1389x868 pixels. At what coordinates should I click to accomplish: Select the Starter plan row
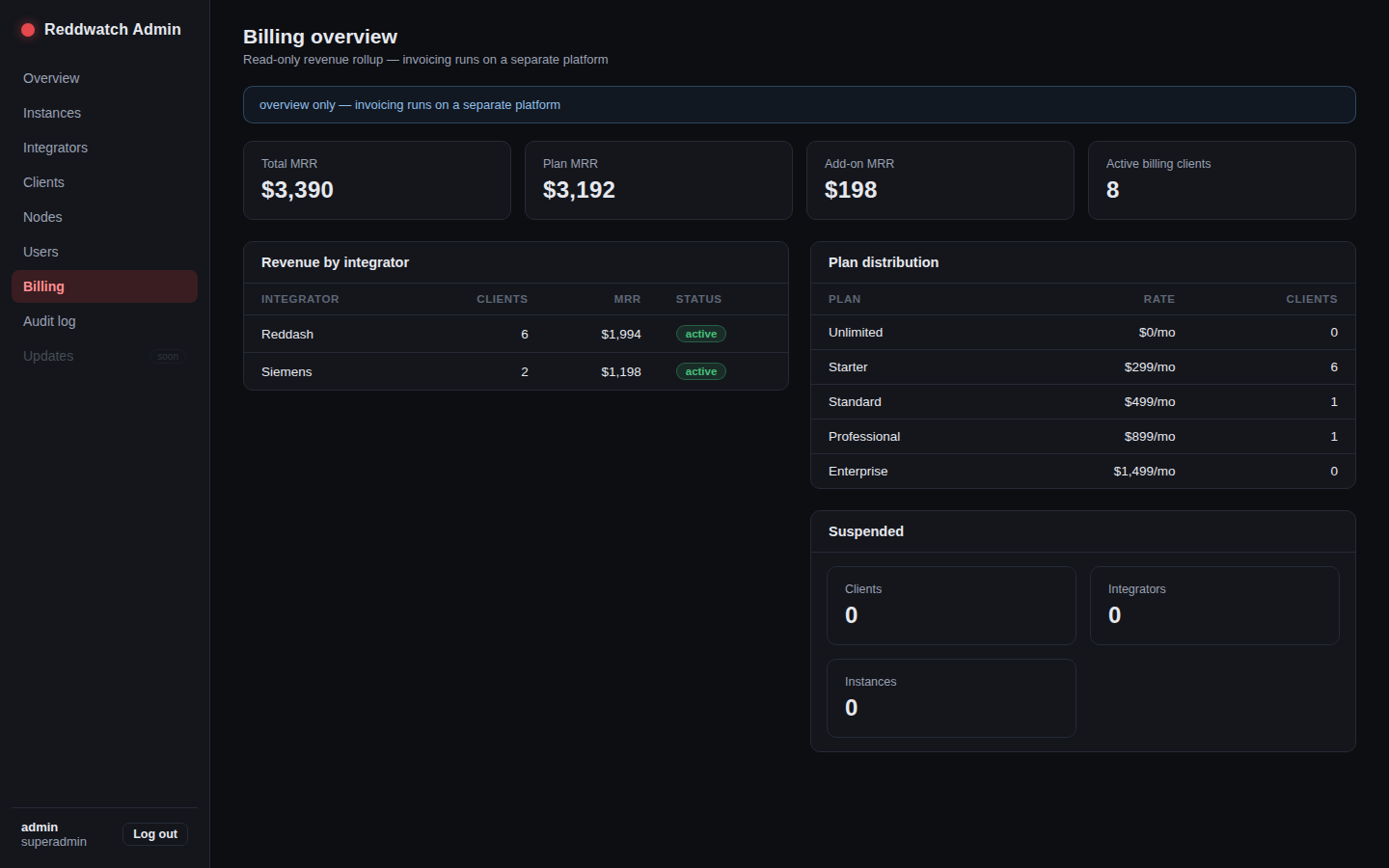tap(1083, 367)
